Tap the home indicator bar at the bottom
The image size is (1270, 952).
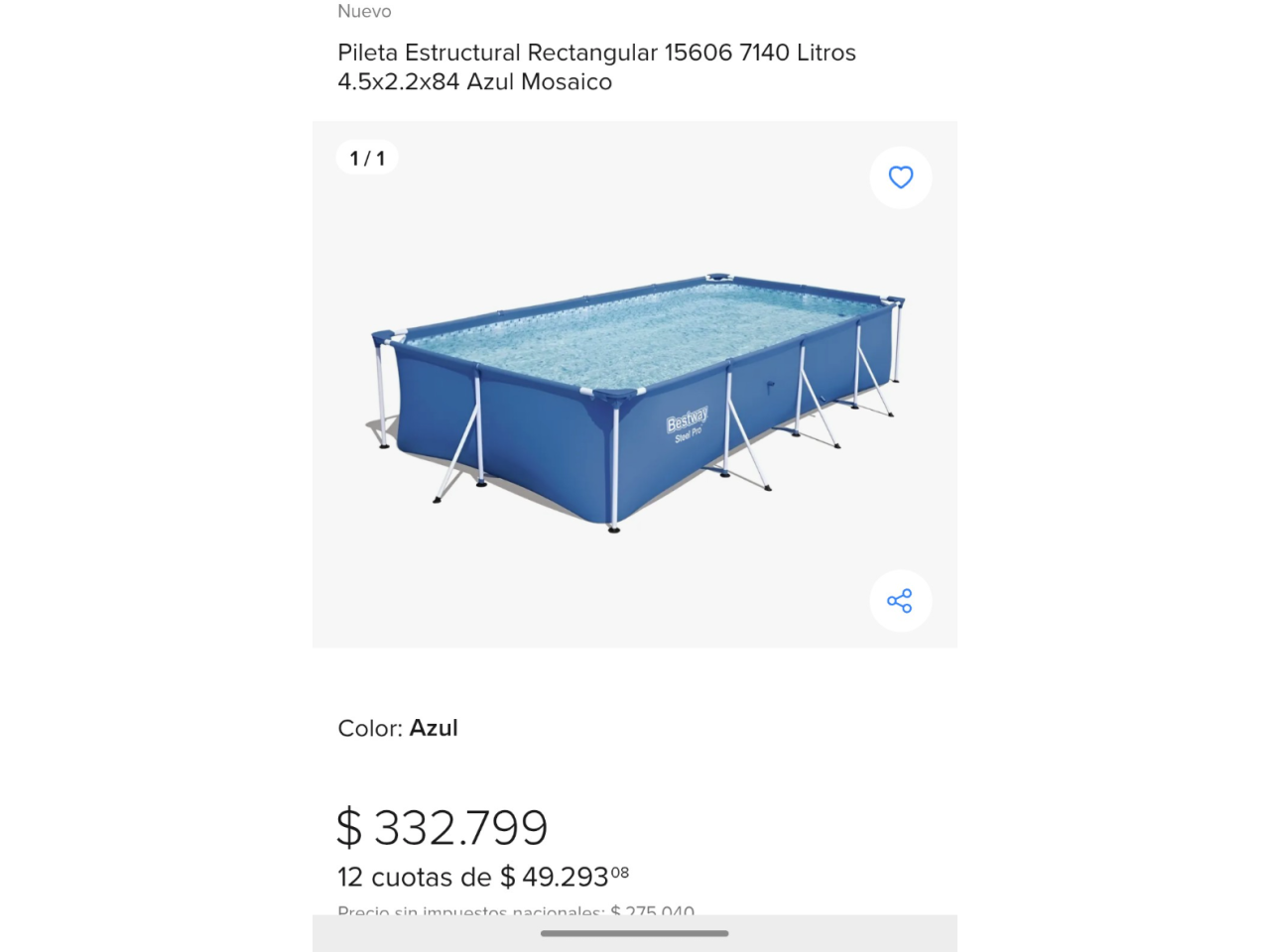point(635,933)
